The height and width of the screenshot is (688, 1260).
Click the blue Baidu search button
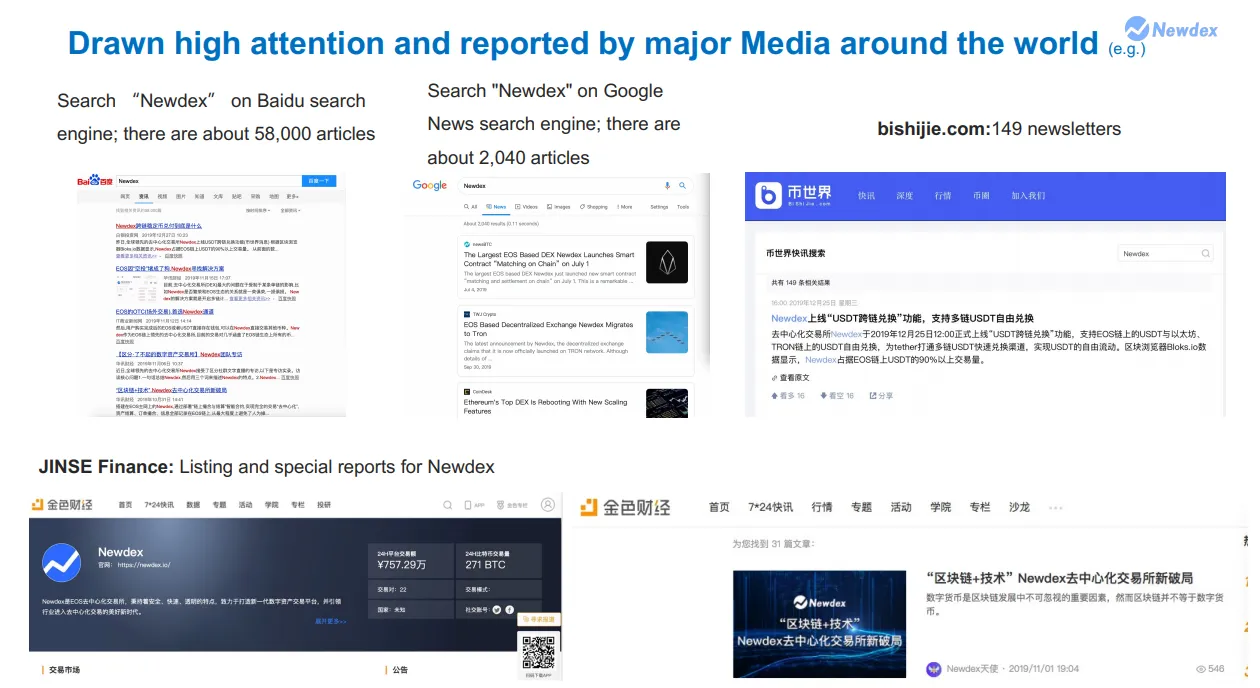(x=319, y=181)
